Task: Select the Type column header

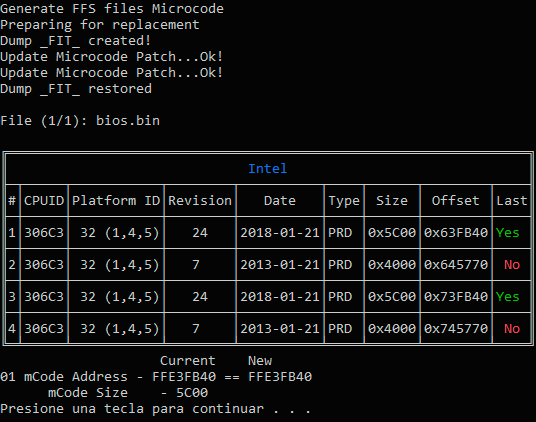Action: [x=344, y=201]
